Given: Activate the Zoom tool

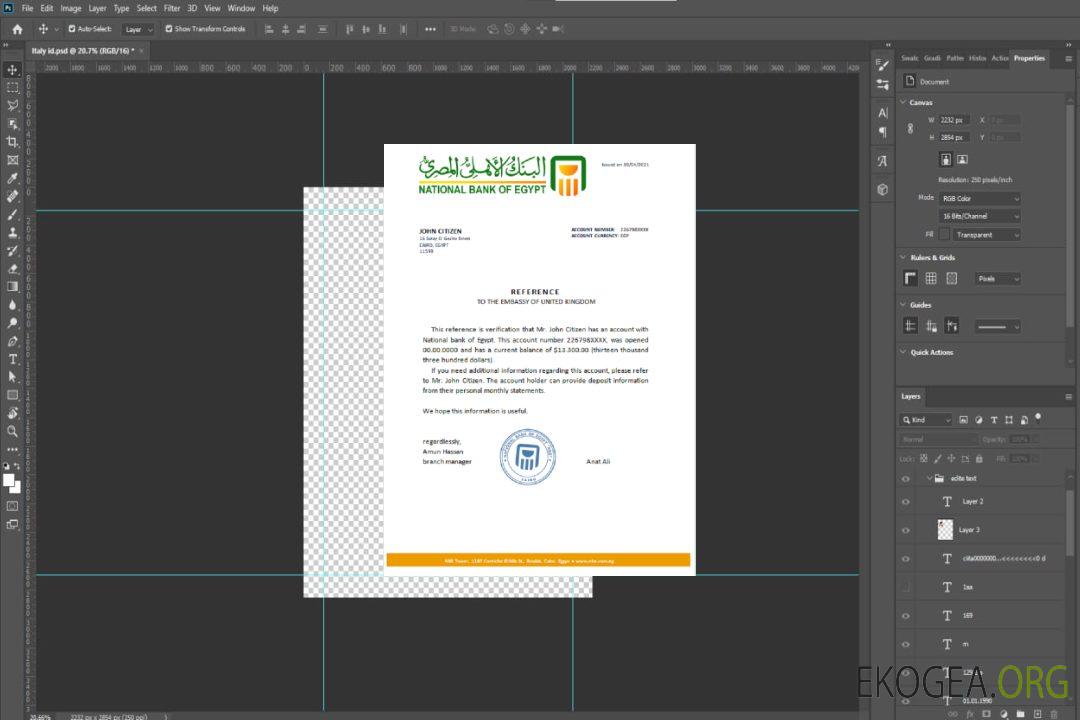Looking at the screenshot, I should (13, 431).
